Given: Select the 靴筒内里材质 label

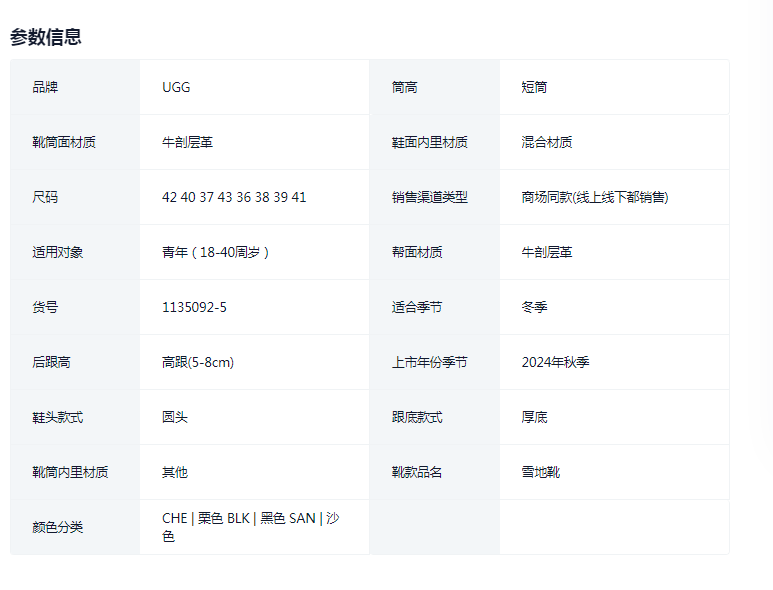Looking at the screenshot, I should click(x=70, y=472).
